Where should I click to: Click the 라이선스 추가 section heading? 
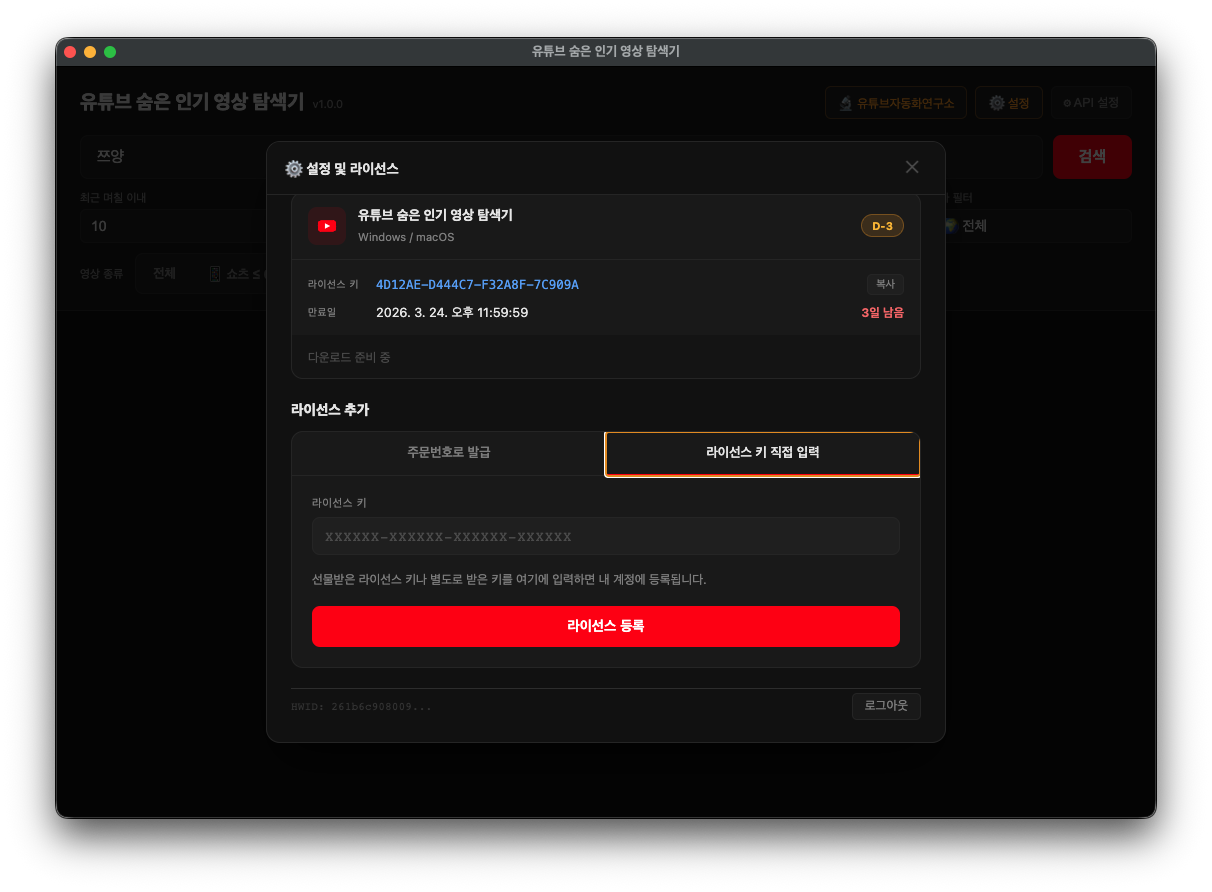pos(330,410)
